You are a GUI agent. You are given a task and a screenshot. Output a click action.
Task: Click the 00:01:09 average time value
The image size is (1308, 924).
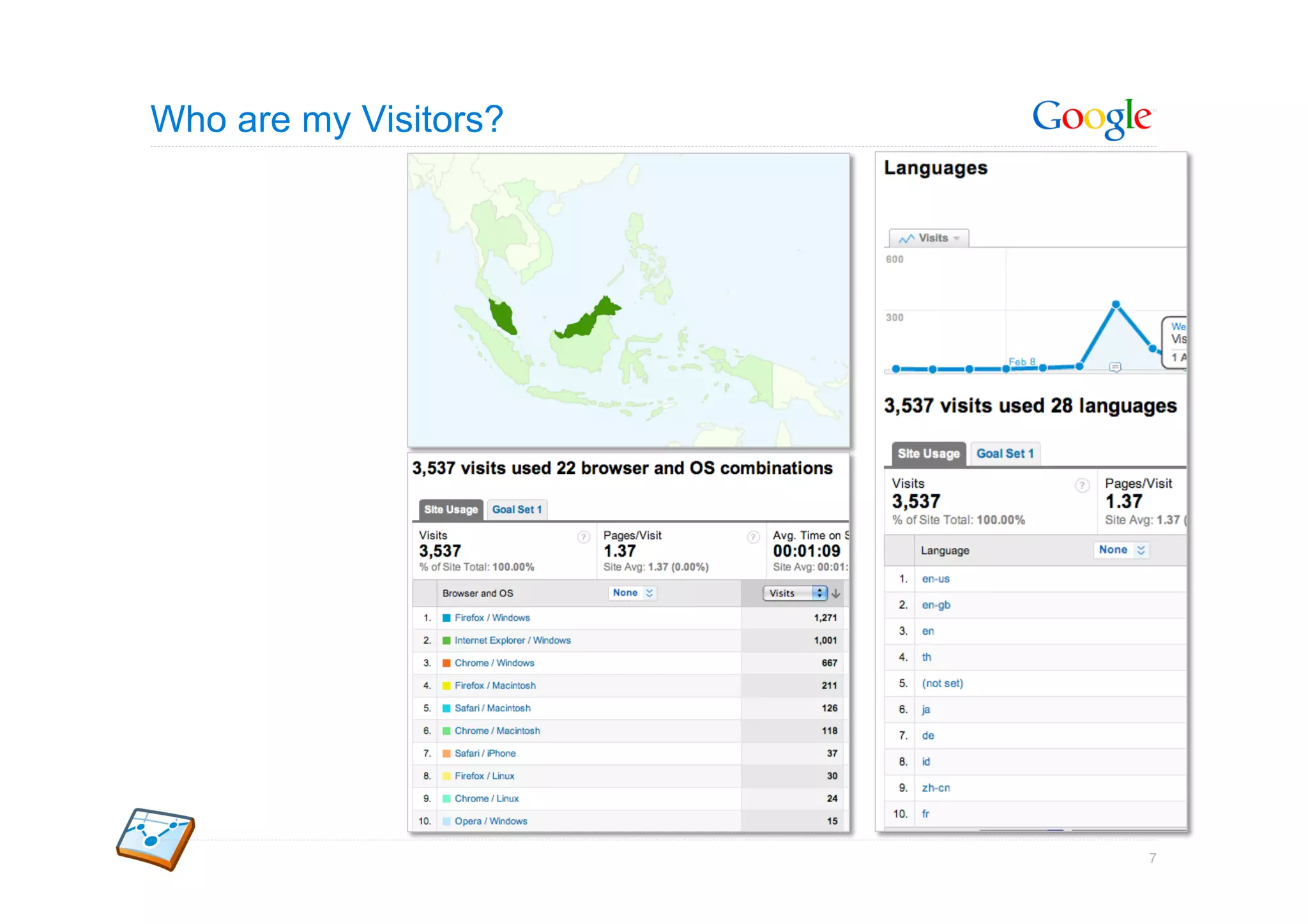(x=807, y=551)
